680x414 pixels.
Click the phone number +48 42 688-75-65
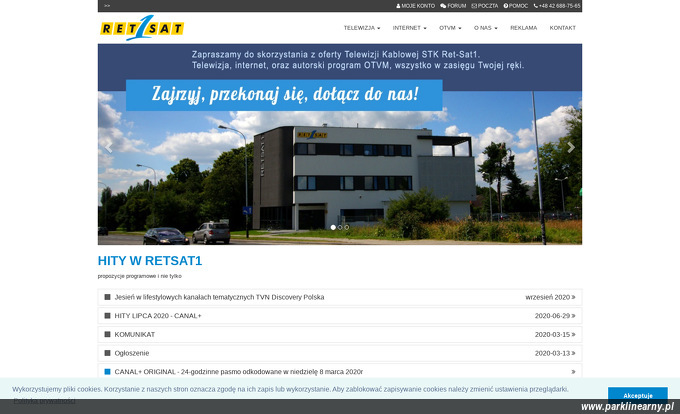(x=556, y=6)
